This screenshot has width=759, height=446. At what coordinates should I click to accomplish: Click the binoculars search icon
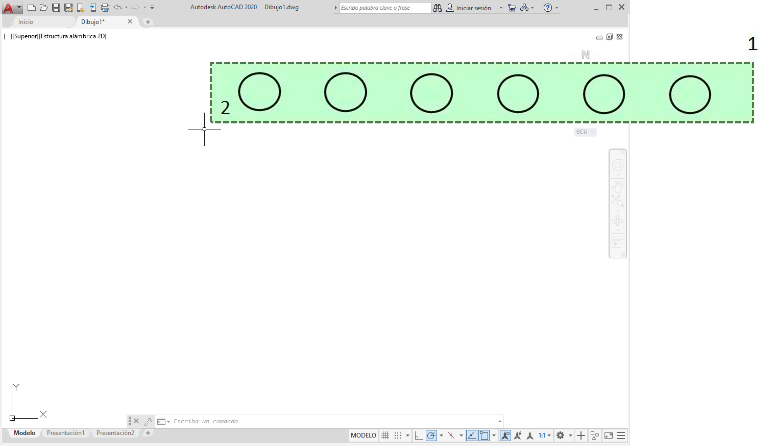(x=437, y=8)
